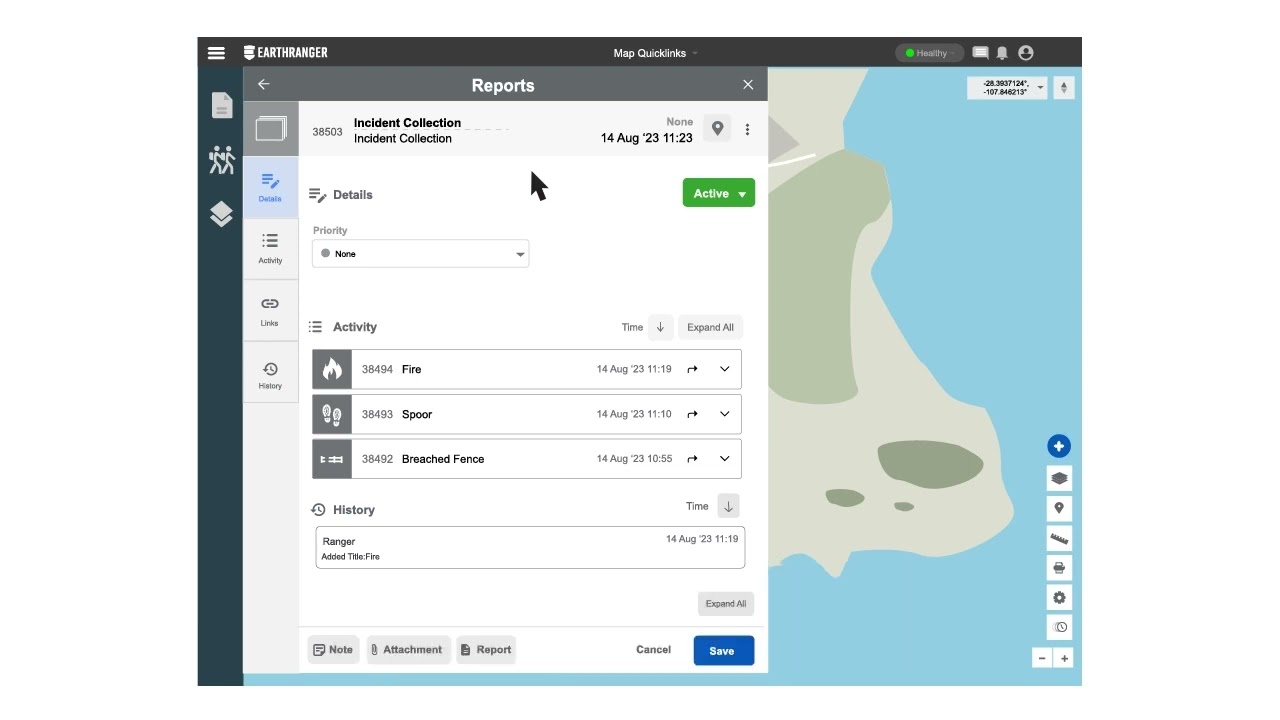Reset map bearing with compass icon
Screen dimensions: 1280x720
[x=1064, y=88]
